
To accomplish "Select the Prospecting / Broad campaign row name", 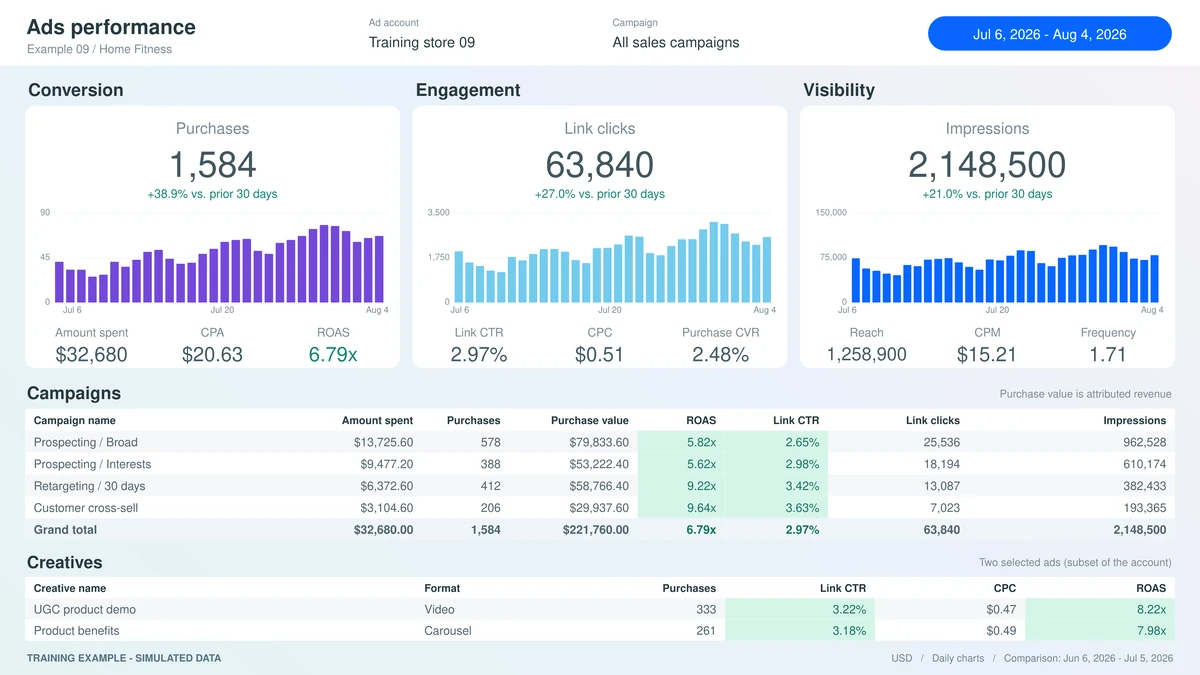I will pos(86,442).
